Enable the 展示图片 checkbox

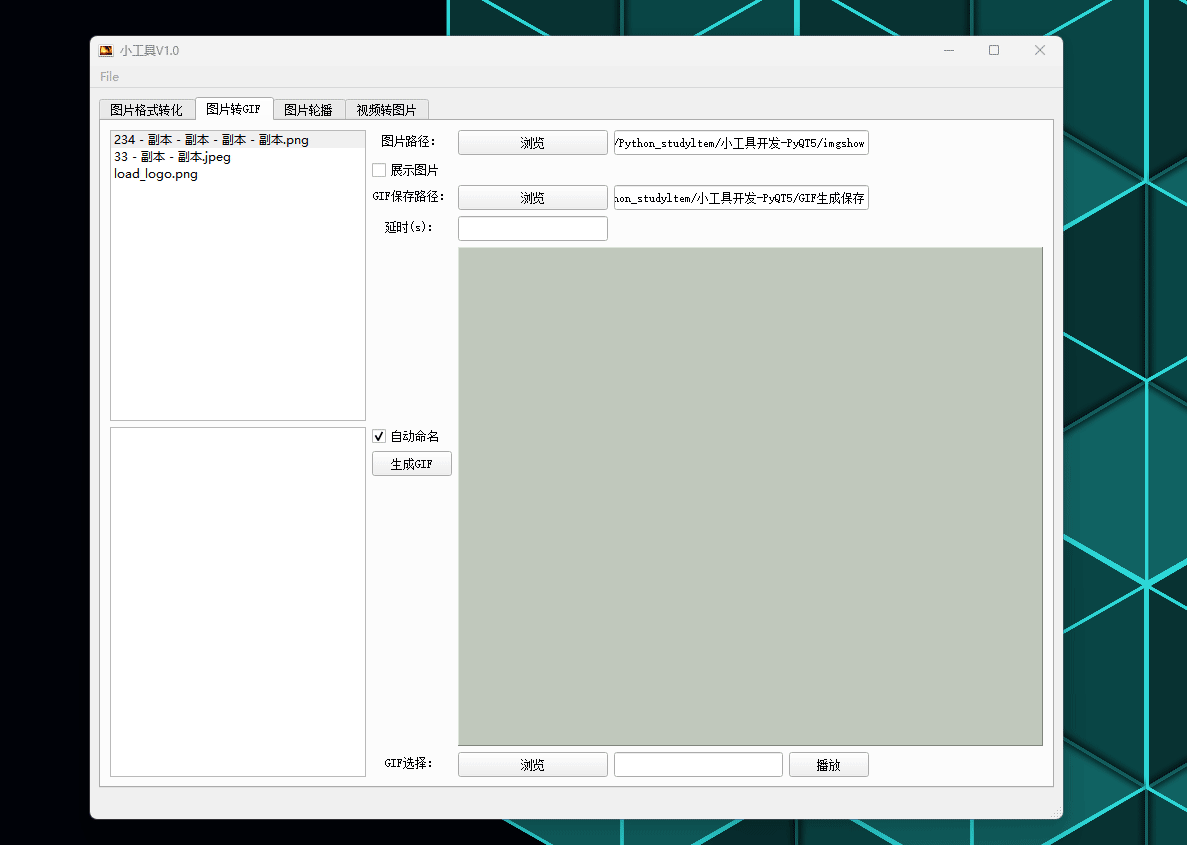(379, 170)
